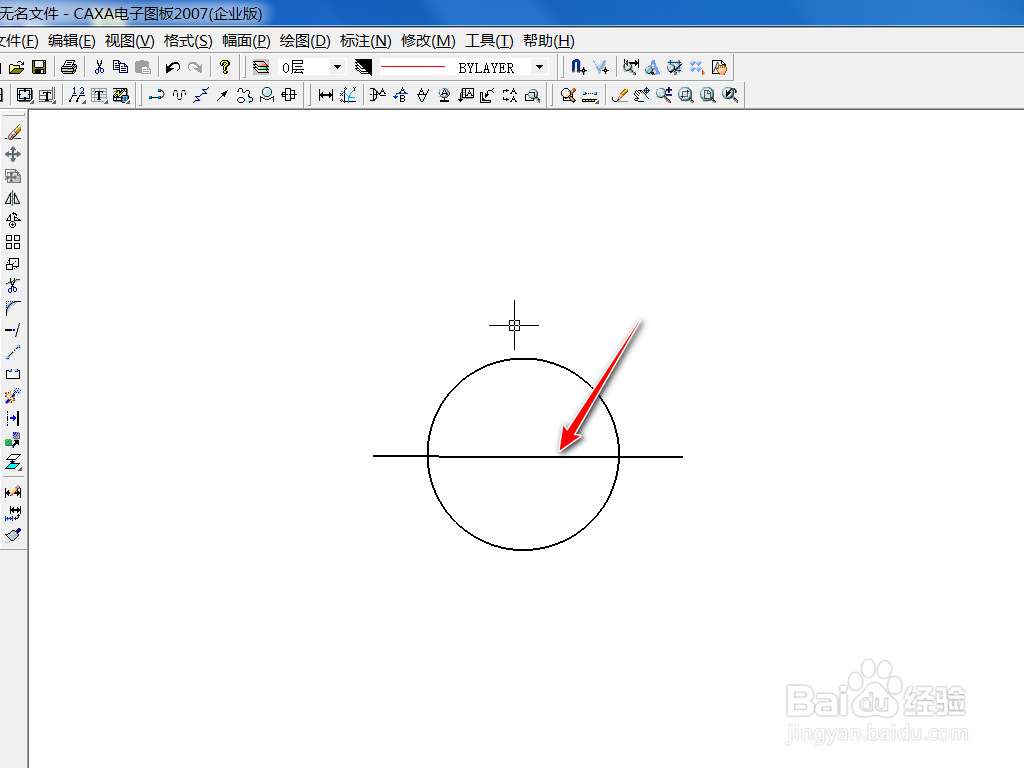The image size is (1024, 768).
Task: Expand the BYLAYER linetype dropdown arrow
Action: pyautogui.click(x=539, y=67)
